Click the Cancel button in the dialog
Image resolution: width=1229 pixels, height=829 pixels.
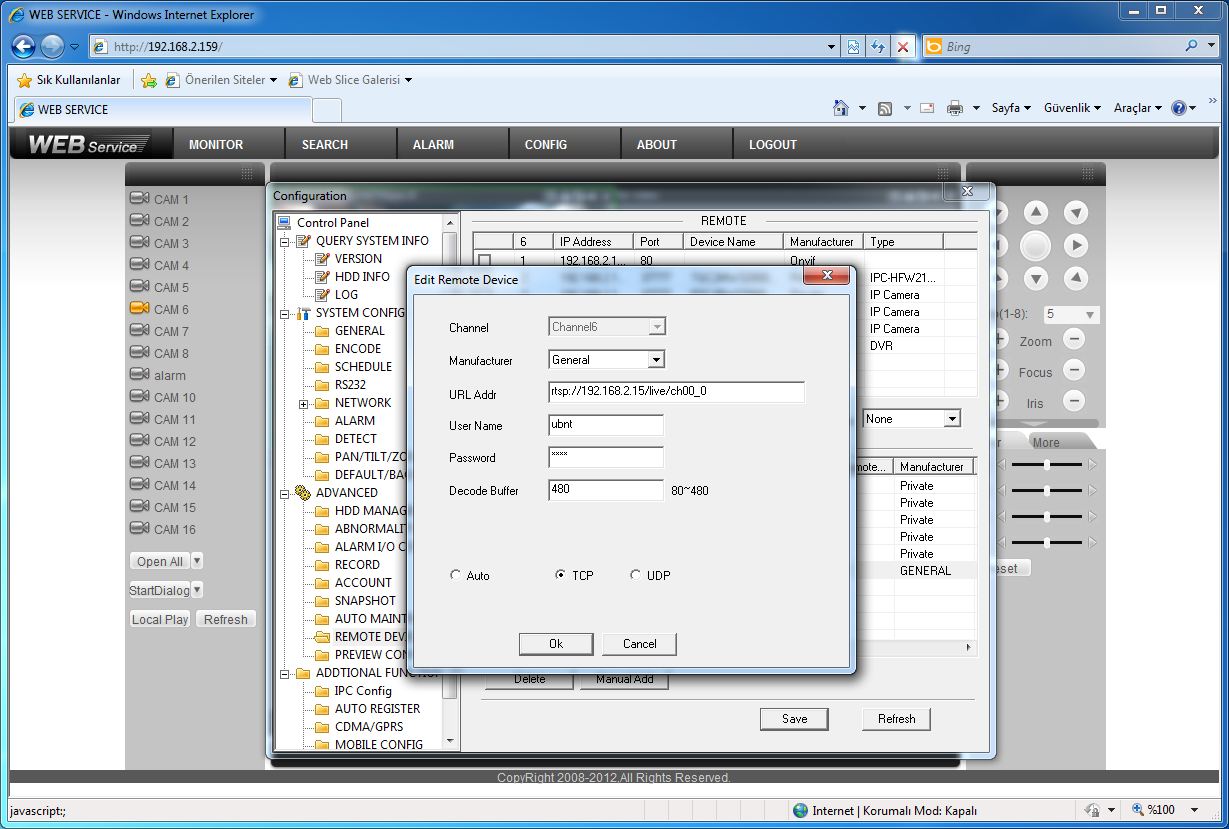click(x=640, y=644)
